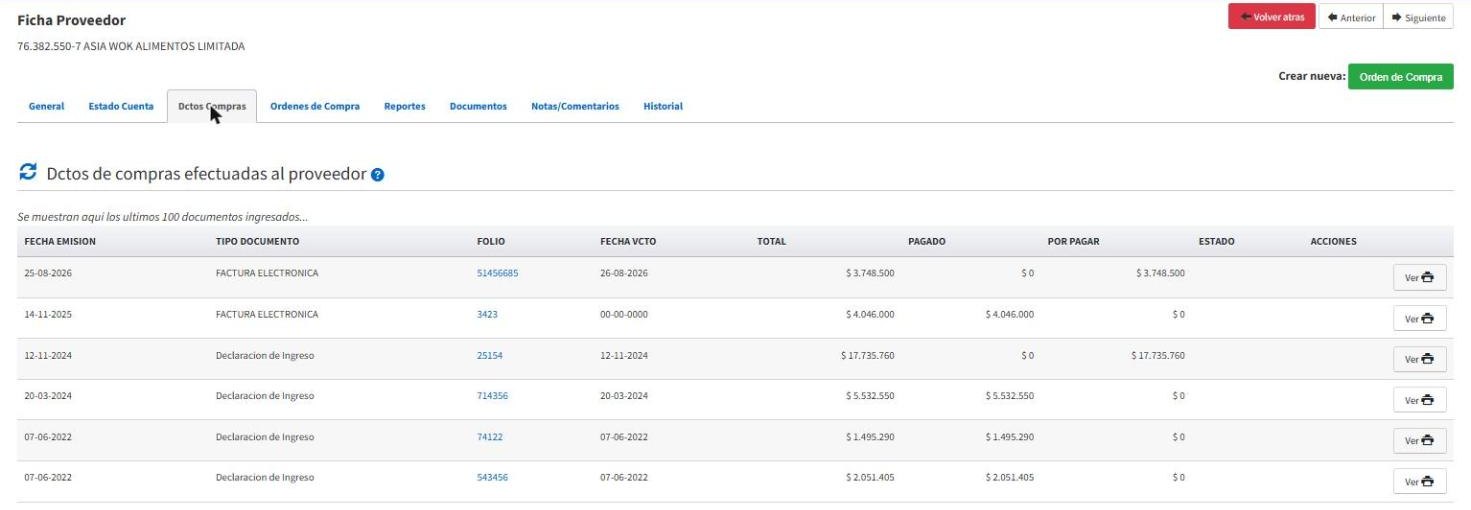
Task: Click total amount $ 17.735.760
Action: (x=867, y=355)
